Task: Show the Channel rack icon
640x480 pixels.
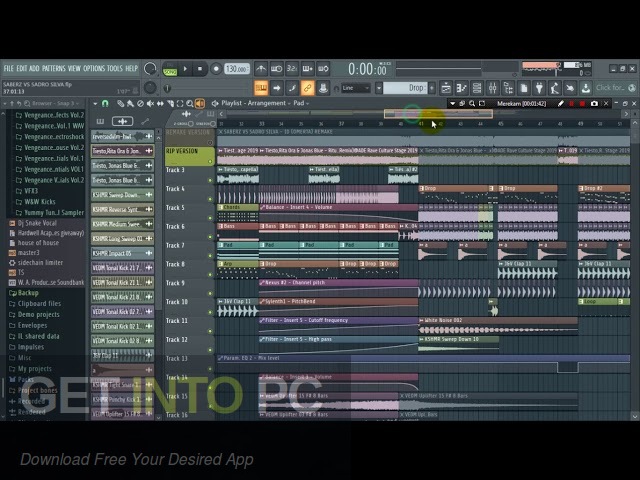Action: (x=477, y=88)
